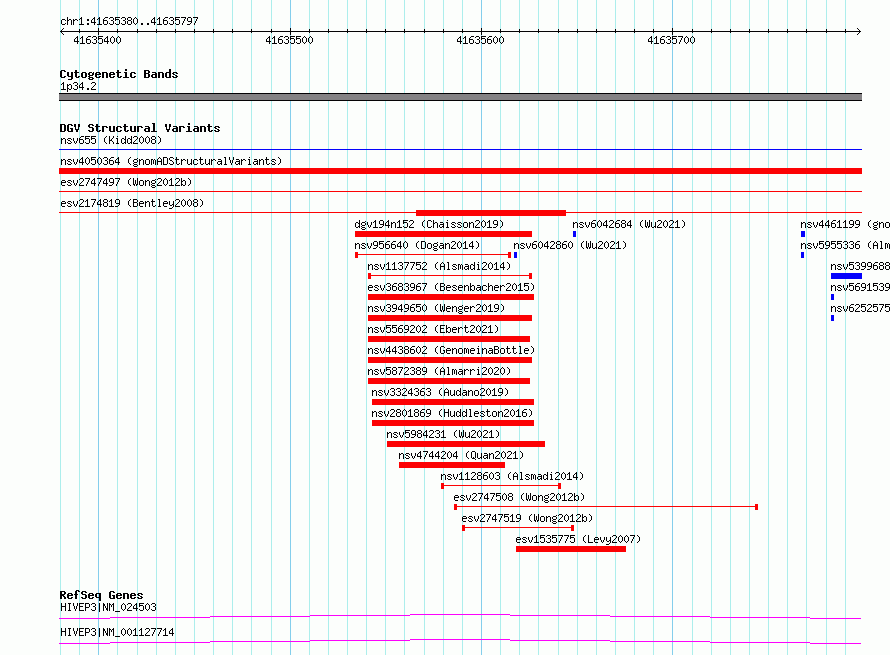Open esv1535775 (Levy2007) variant
This screenshot has height=655, width=890.
click(578, 539)
